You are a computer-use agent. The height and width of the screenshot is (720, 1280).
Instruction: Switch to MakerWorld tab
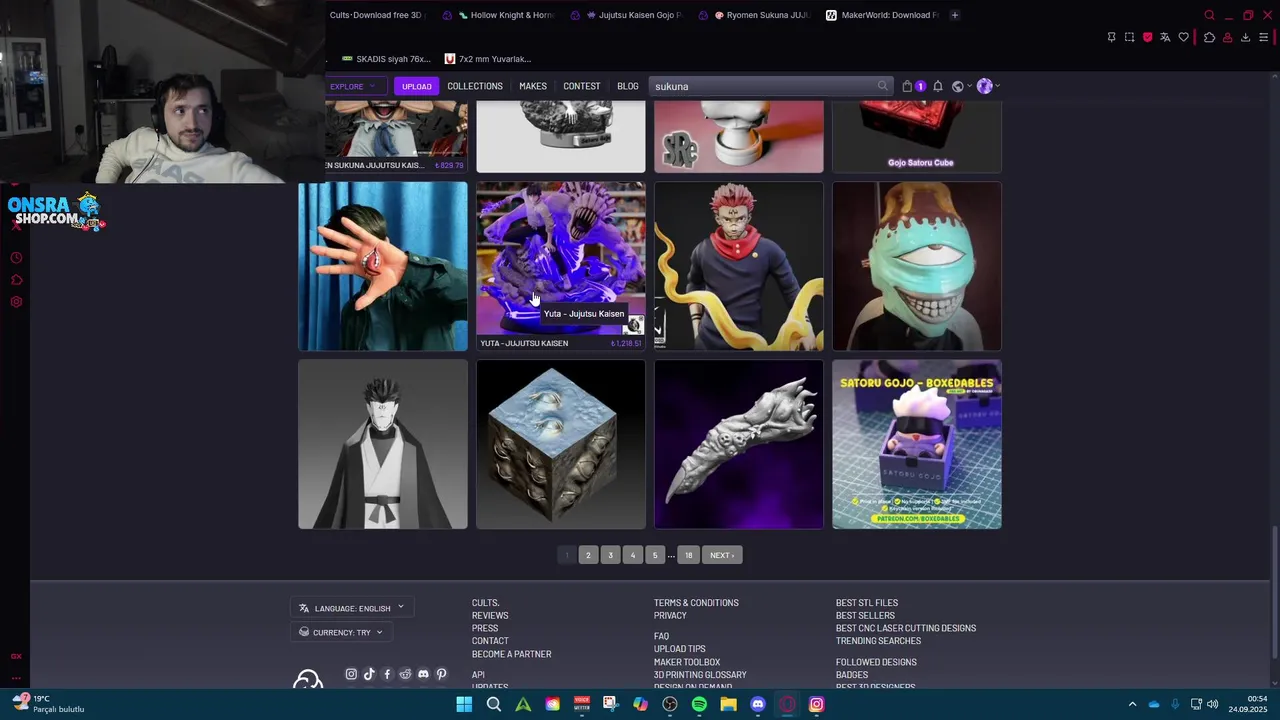pyautogui.click(x=882, y=15)
